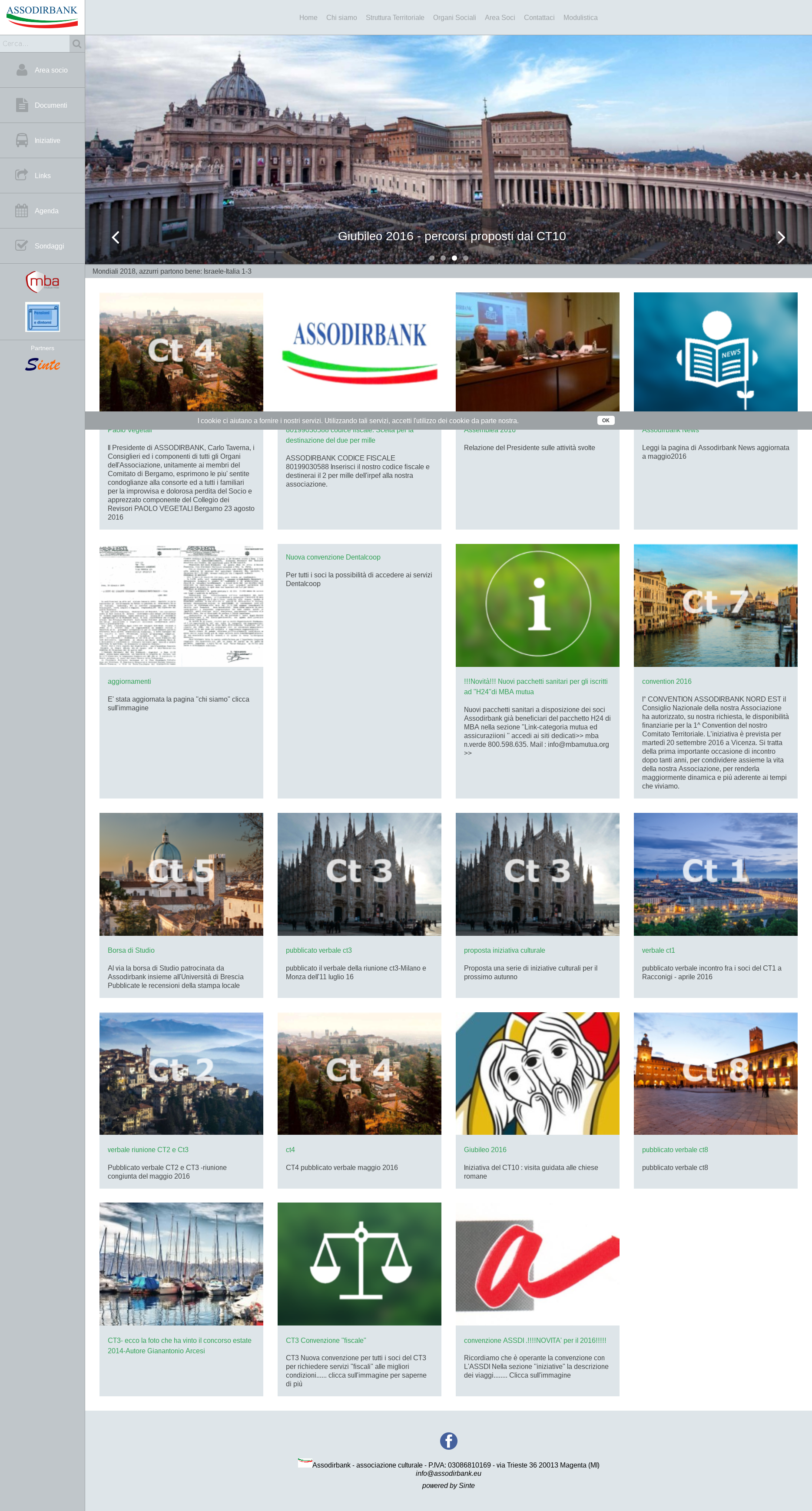Open the Ct 8 Bologna square thumbnail
Image resolution: width=812 pixels, height=1511 pixels.
[x=715, y=1074]
